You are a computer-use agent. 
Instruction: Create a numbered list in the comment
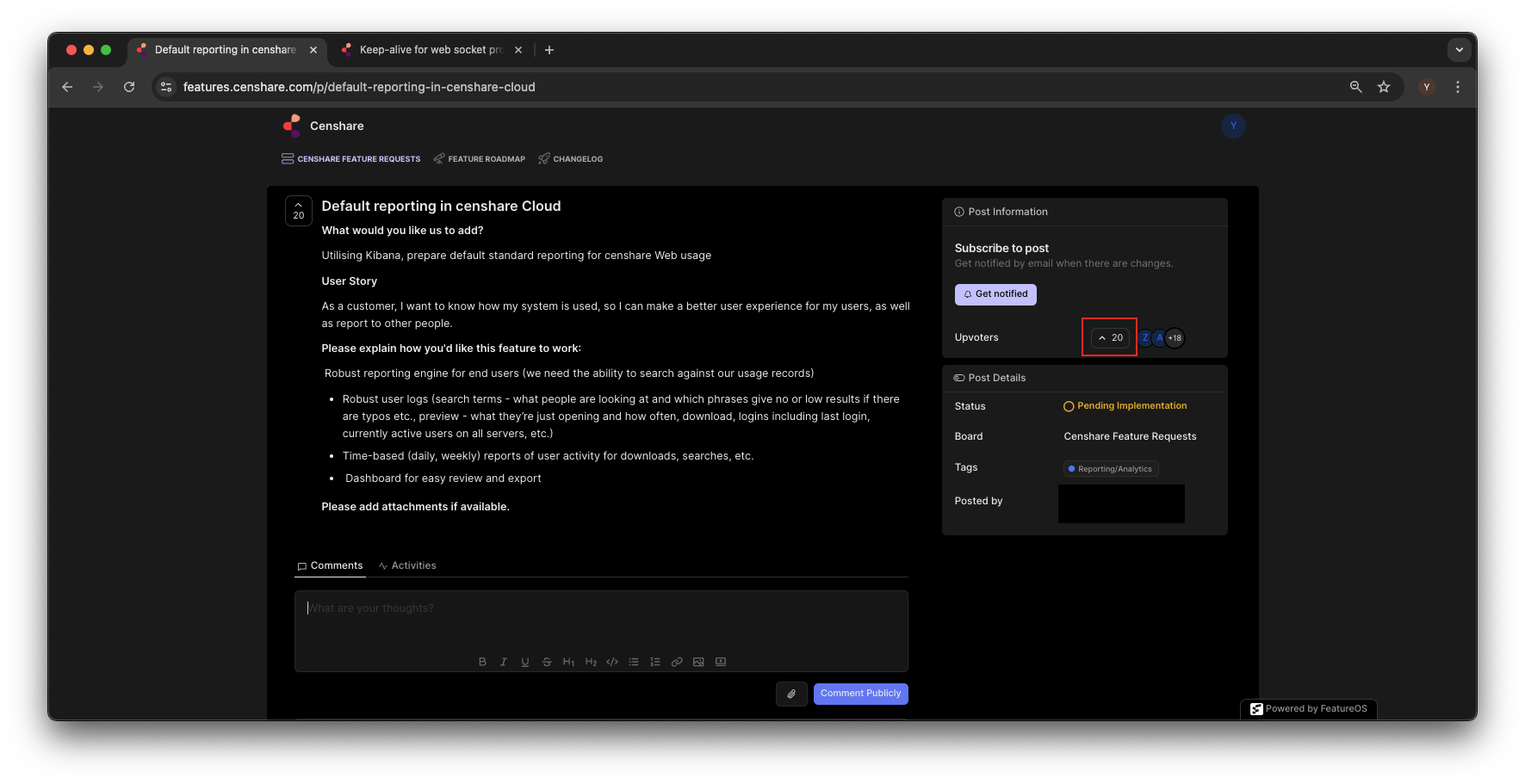pos(655,661)
